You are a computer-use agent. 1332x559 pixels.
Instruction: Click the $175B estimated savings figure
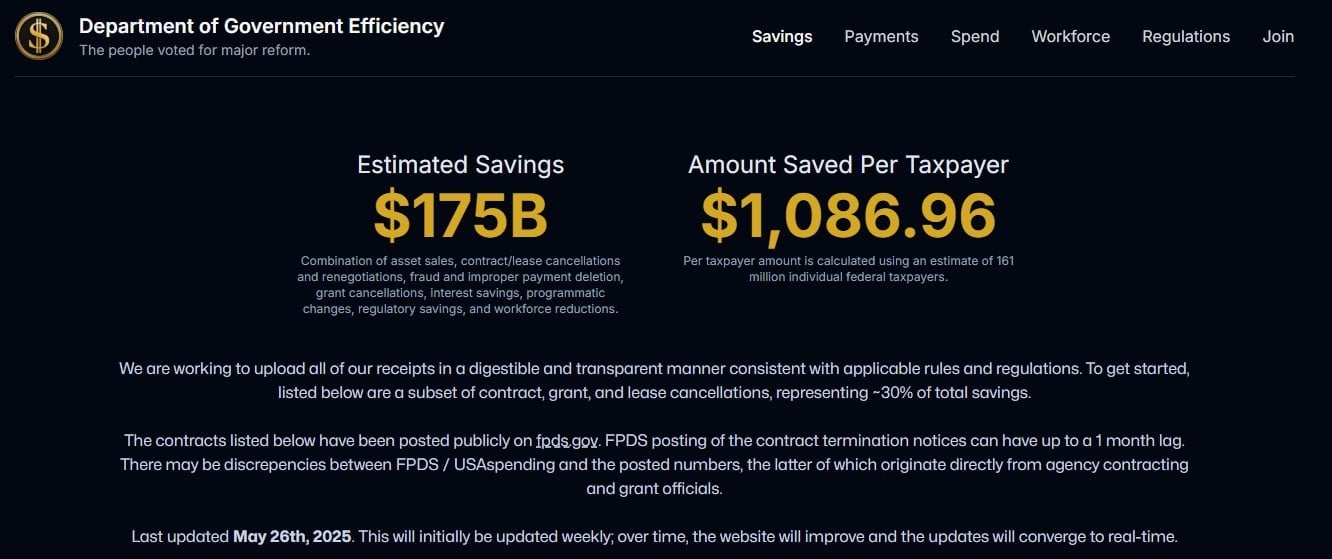coord(460,216)
